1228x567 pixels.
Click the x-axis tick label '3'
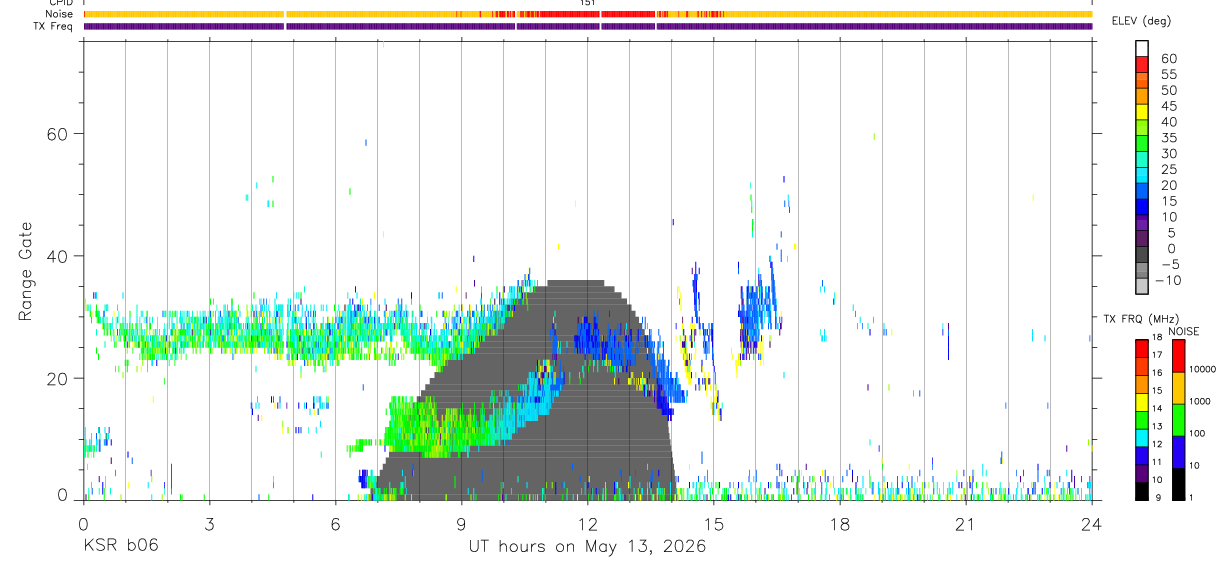208,524
